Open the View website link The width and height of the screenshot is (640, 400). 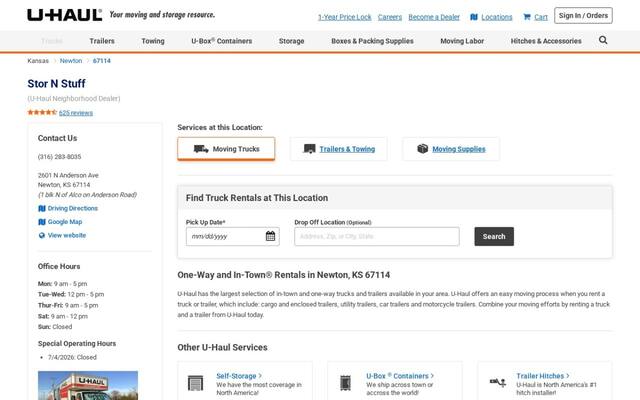coord(67,235)
